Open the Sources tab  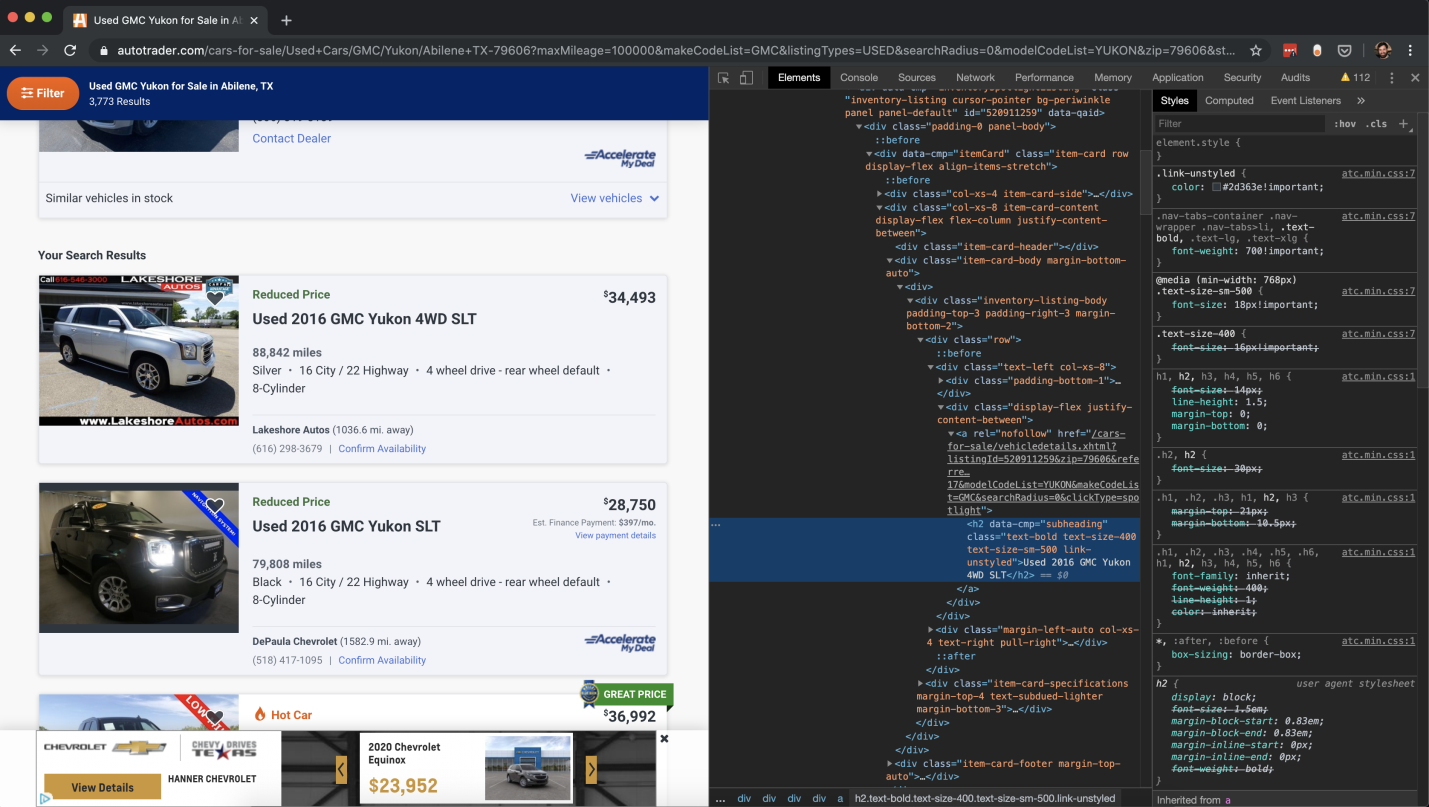(x=917, y=78)
